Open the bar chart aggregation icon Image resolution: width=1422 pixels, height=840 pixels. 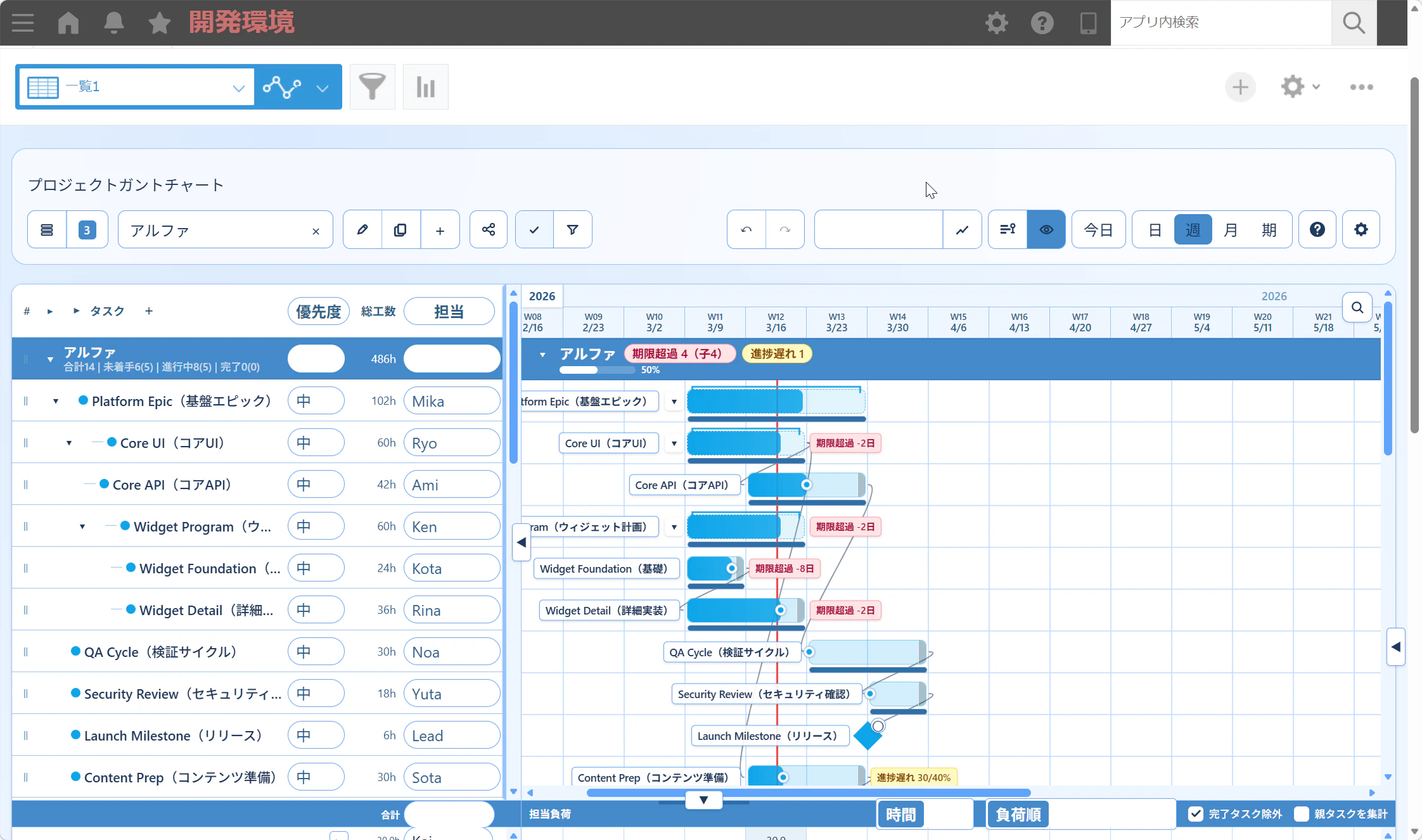click(425, 87)
